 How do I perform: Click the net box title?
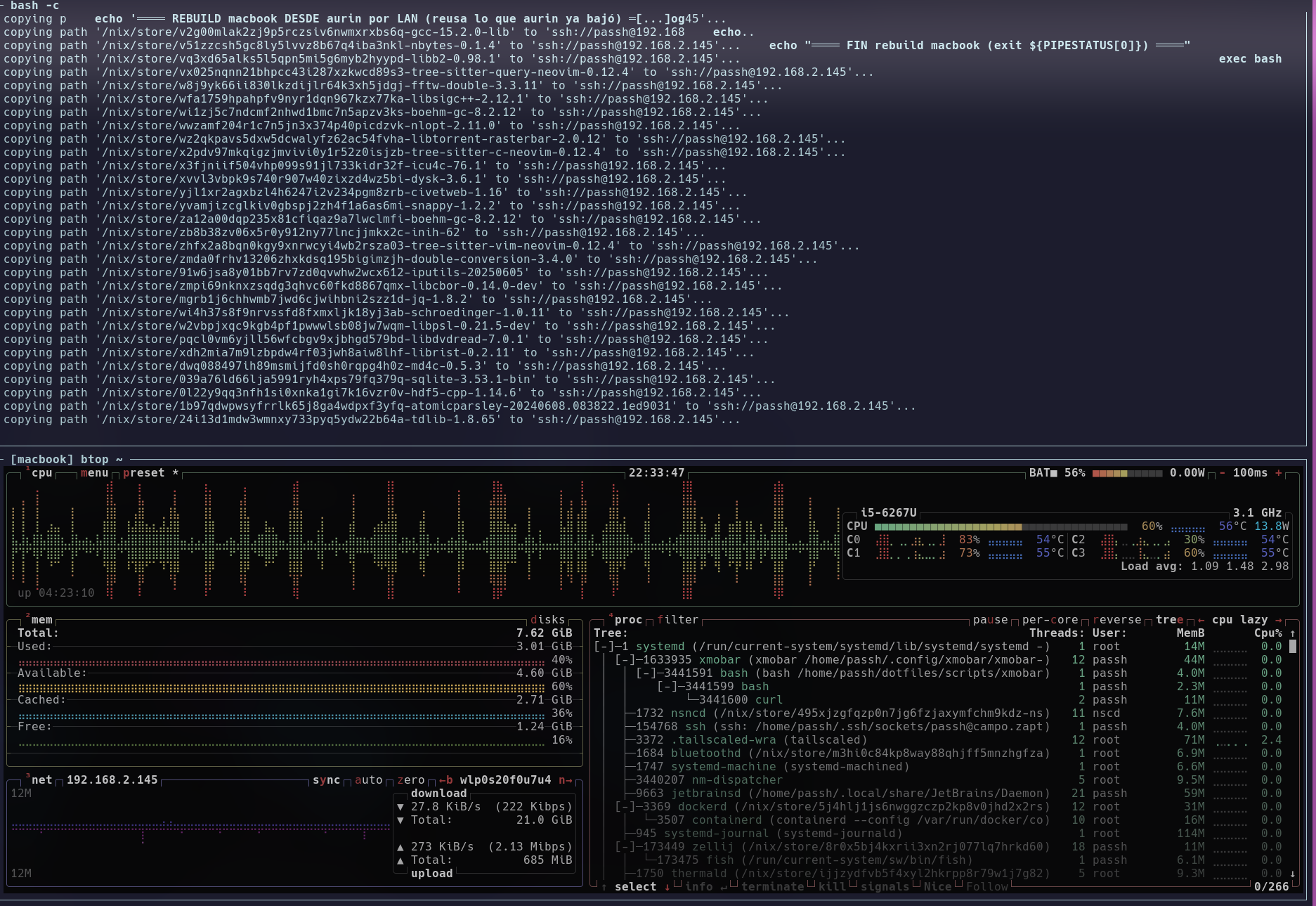pyautogui.click(x=41, y=780)
